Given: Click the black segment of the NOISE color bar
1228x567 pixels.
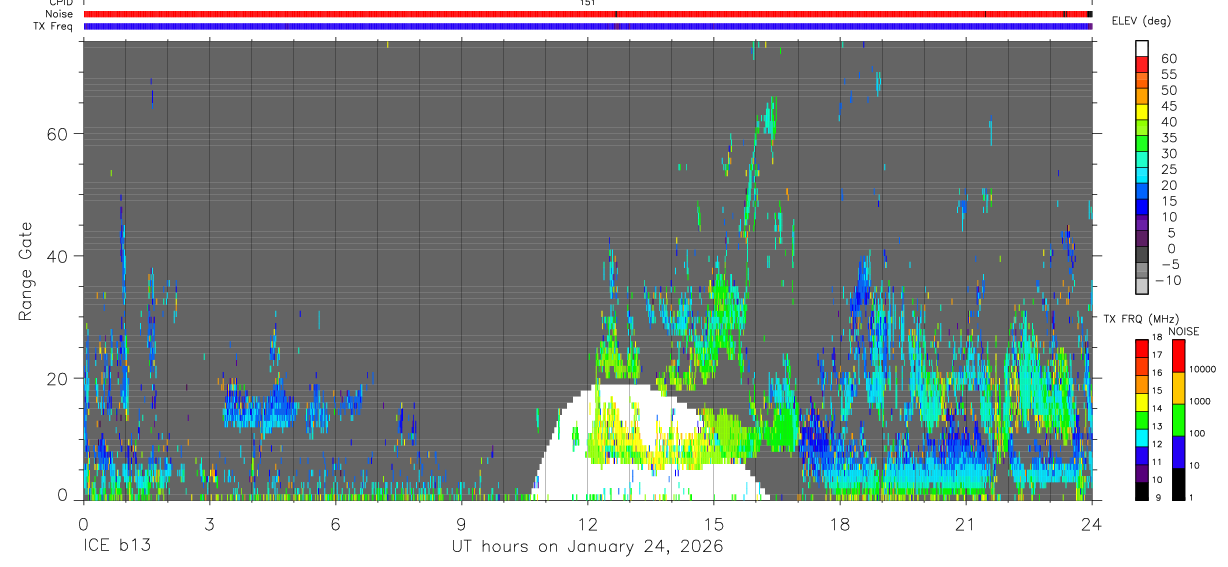Looking at the screenshot, I should tap(1179, 484).
